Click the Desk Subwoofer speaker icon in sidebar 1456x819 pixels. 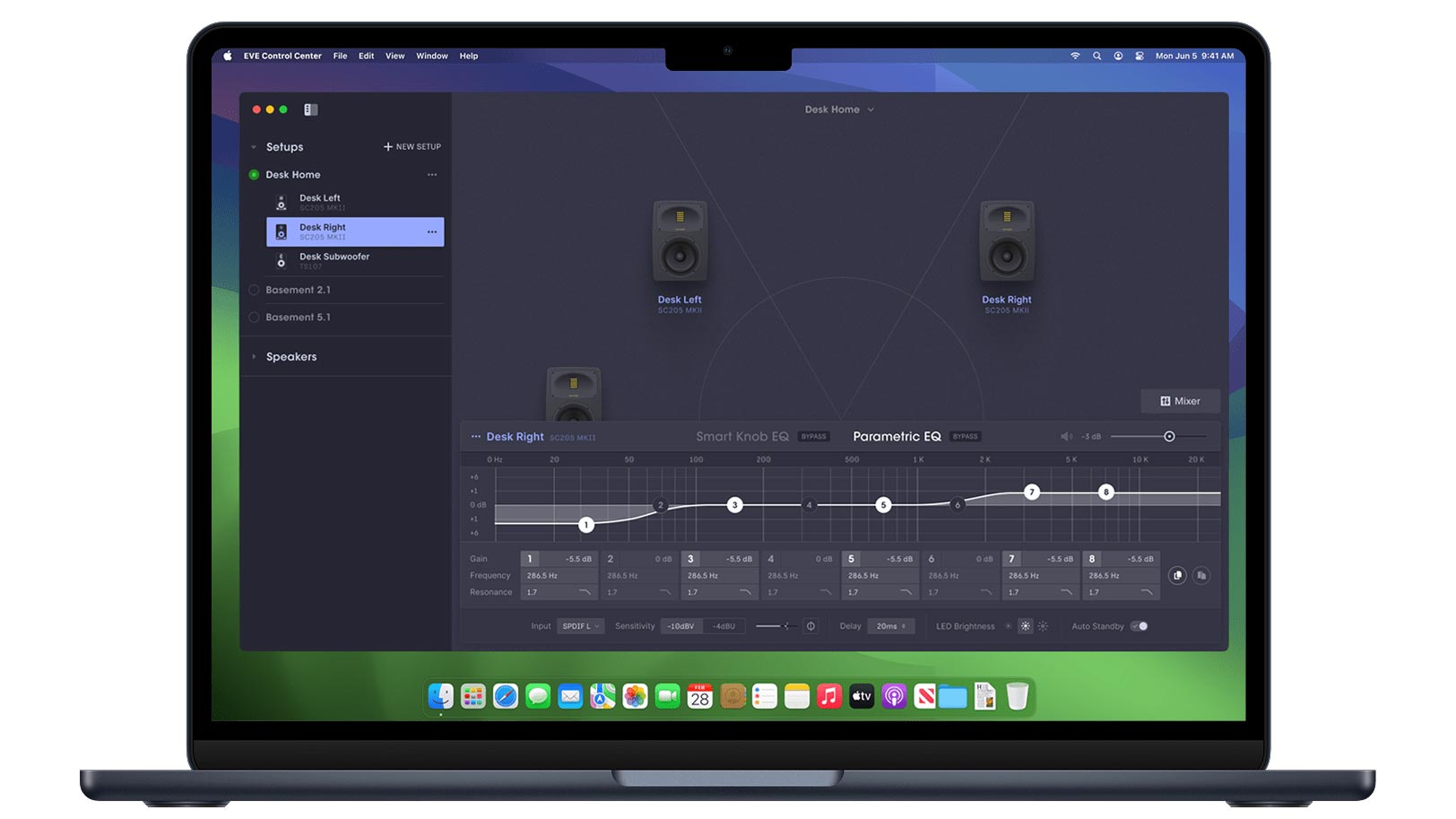coord(282,261)
